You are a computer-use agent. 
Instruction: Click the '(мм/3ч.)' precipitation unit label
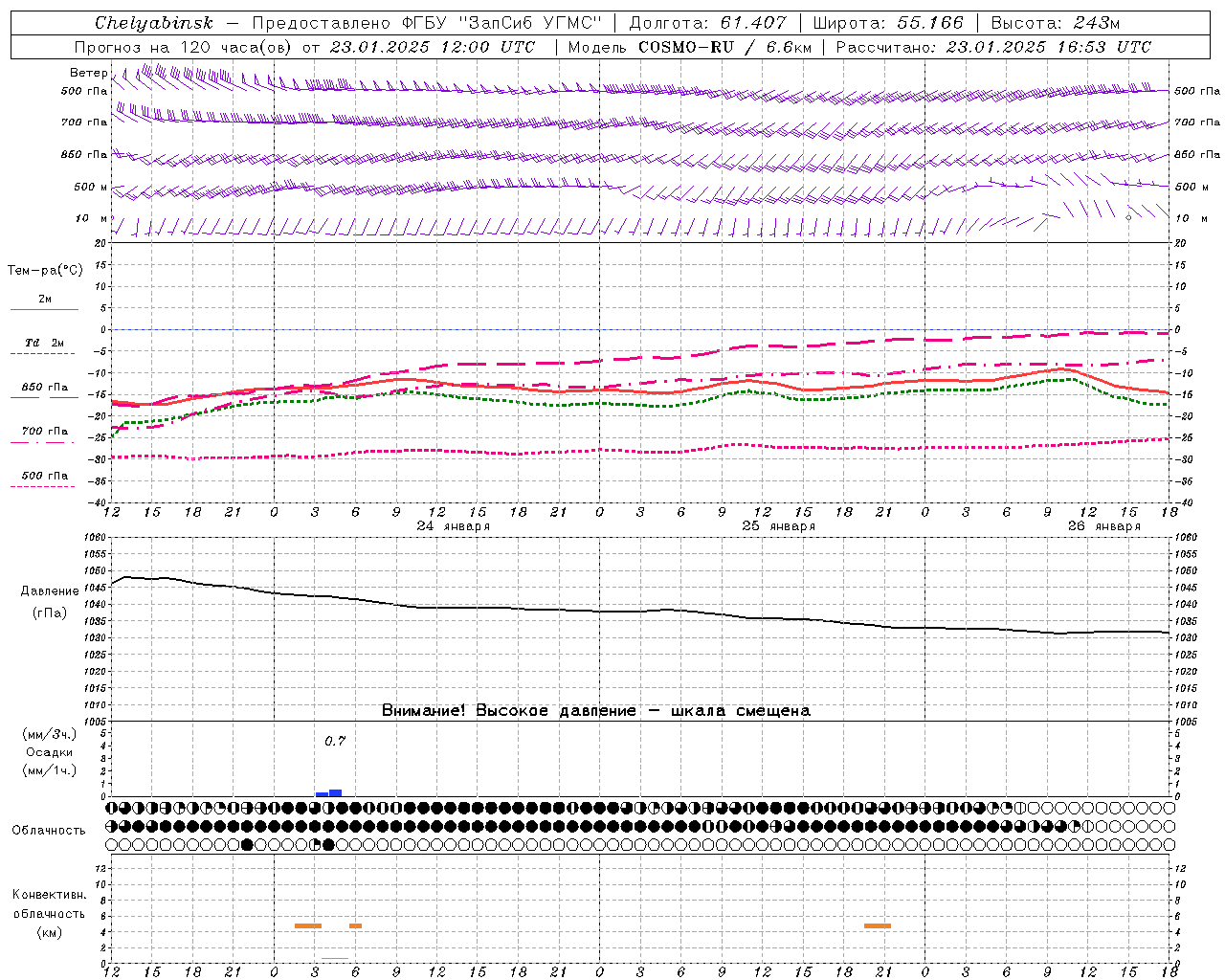point(50,734)
